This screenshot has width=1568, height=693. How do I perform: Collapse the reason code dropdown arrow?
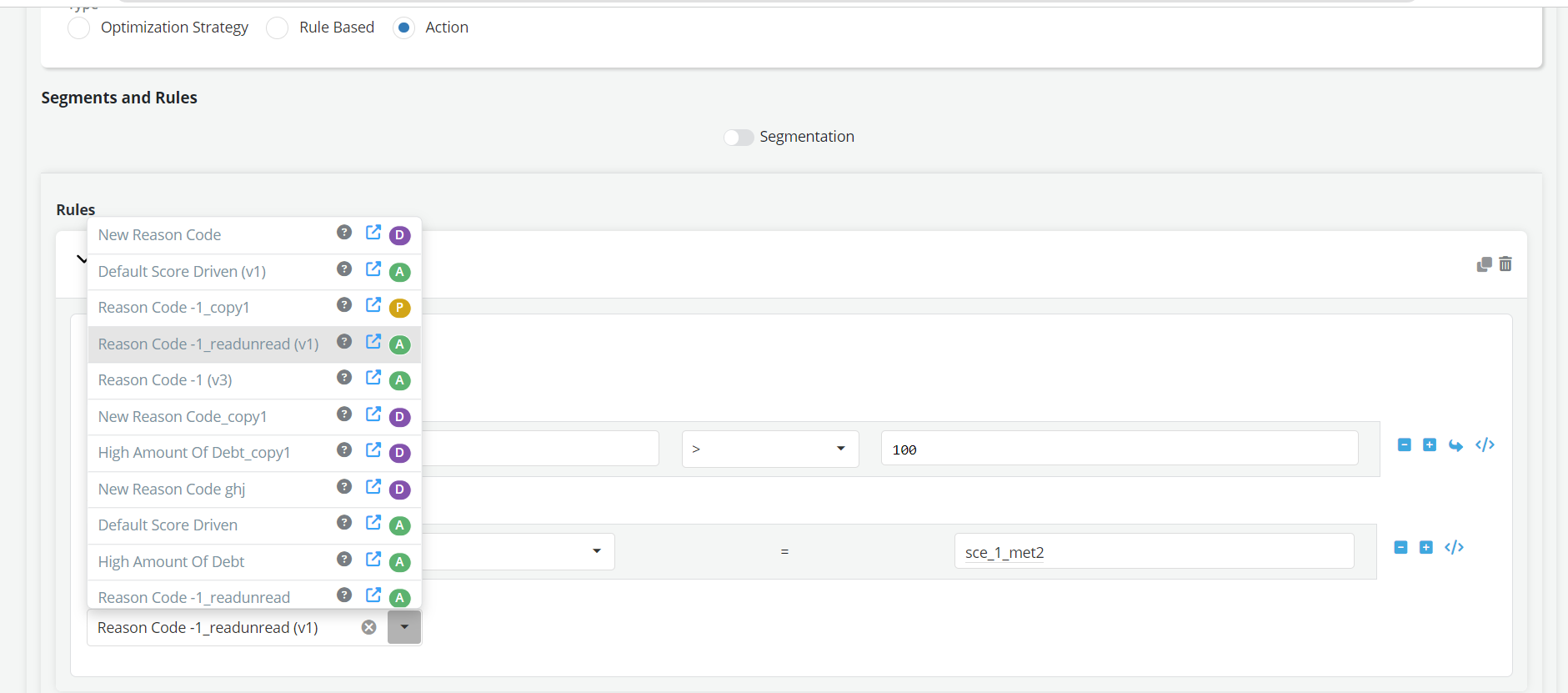coord(404,627)
